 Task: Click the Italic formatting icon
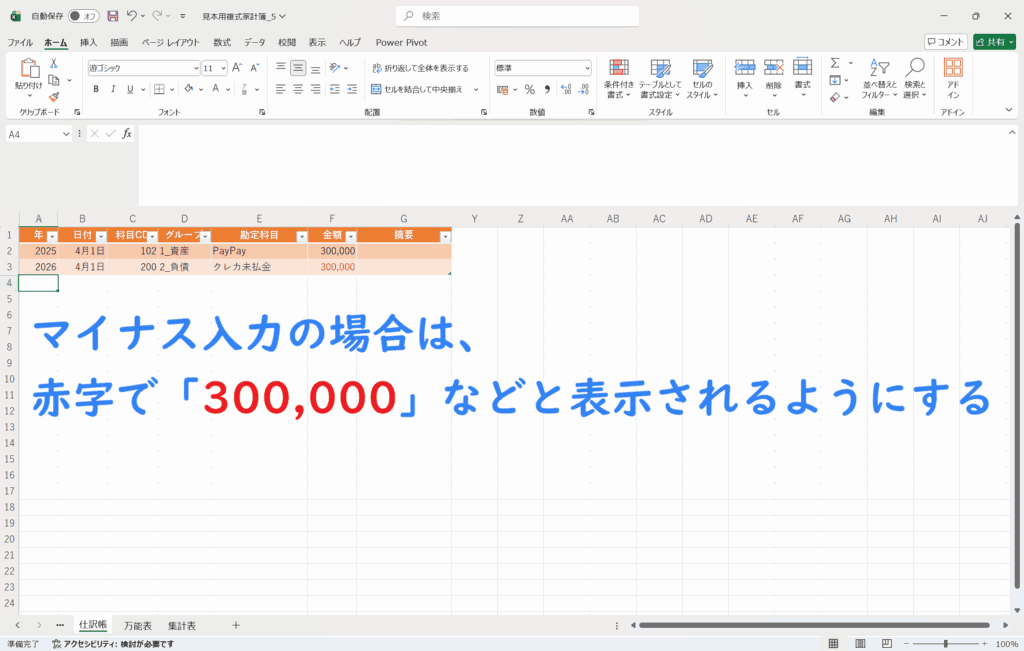coord(113,89)
